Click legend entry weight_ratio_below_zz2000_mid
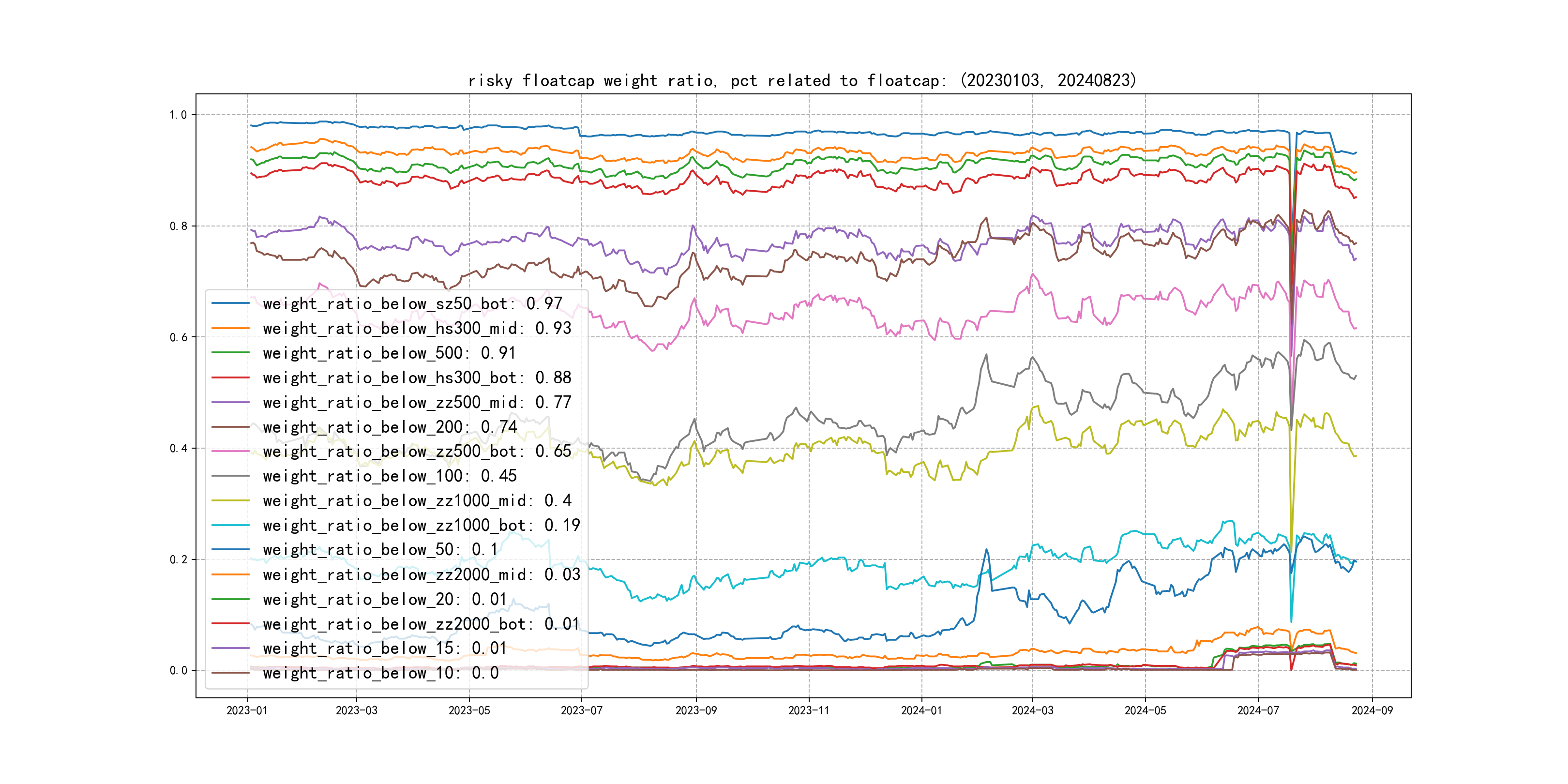 (x=421, y=574)
